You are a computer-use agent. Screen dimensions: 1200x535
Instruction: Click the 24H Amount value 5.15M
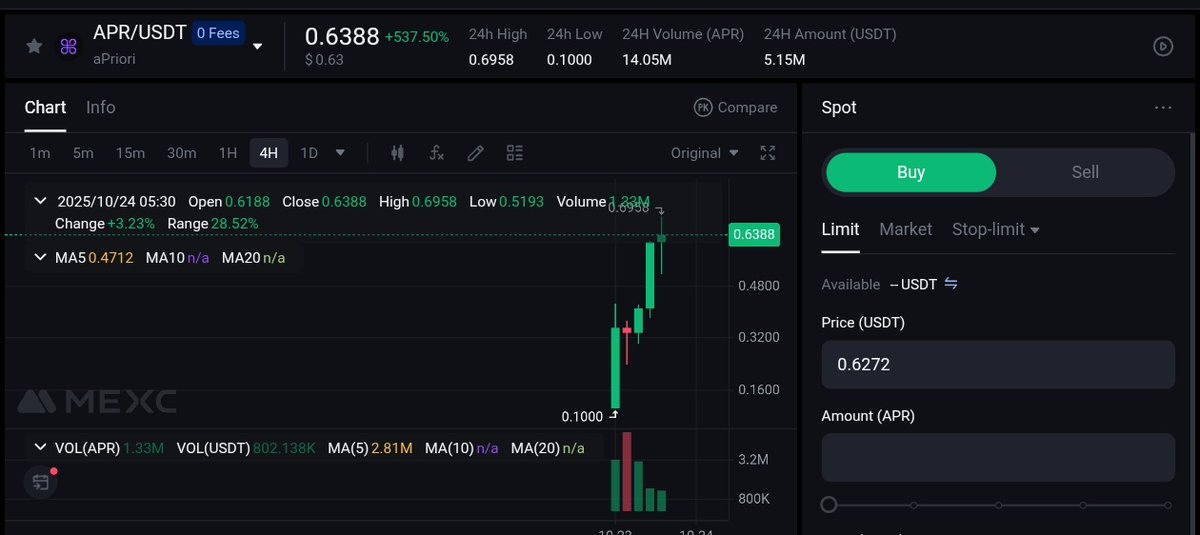pos(785,60)
